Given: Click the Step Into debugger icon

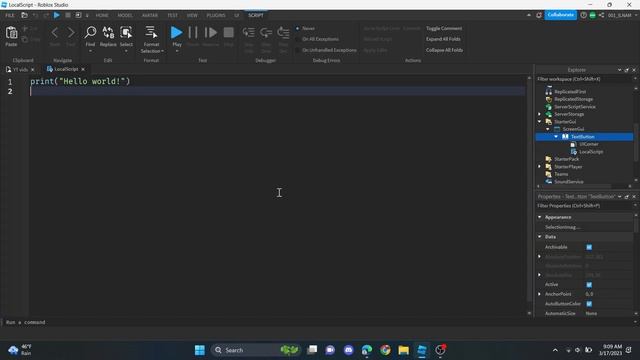Looking at the screenshot, I should (x=248, y=32).
